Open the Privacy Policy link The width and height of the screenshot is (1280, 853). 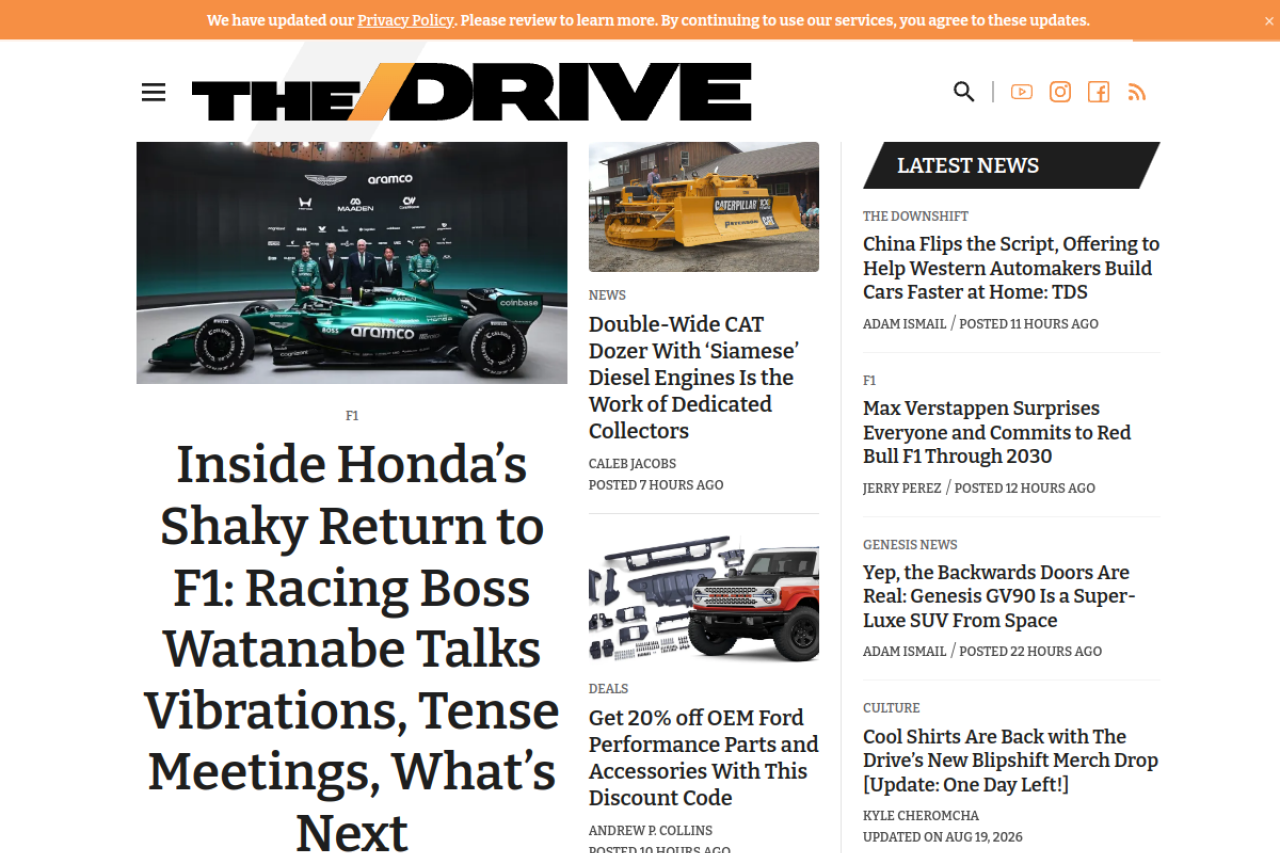[x=405, y=20]
